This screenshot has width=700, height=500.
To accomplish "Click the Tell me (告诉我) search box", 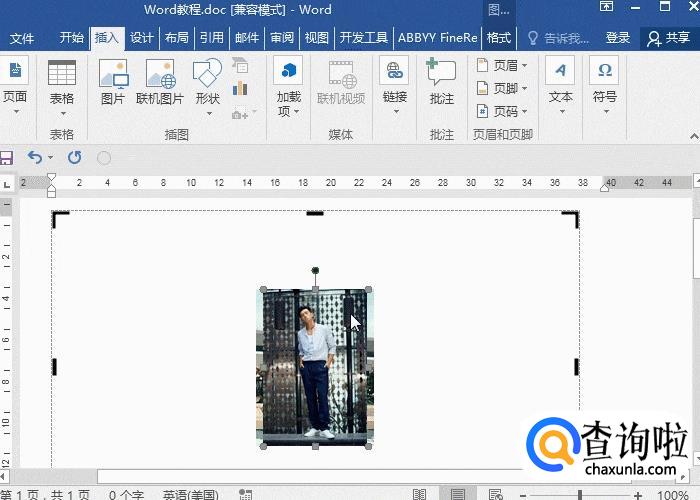I will click(558, 38).
